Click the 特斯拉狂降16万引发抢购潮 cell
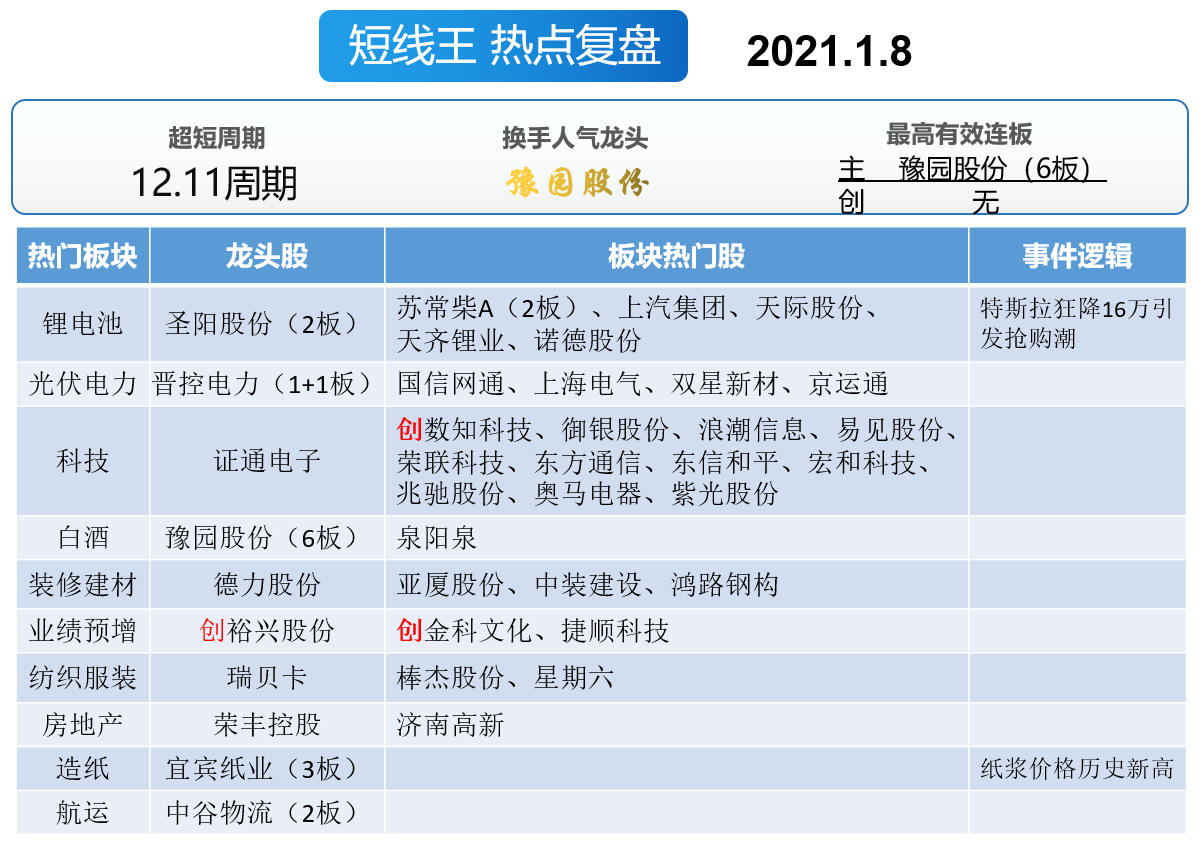The width and height of the screenshot is (1199, 846). point(1077,324)
